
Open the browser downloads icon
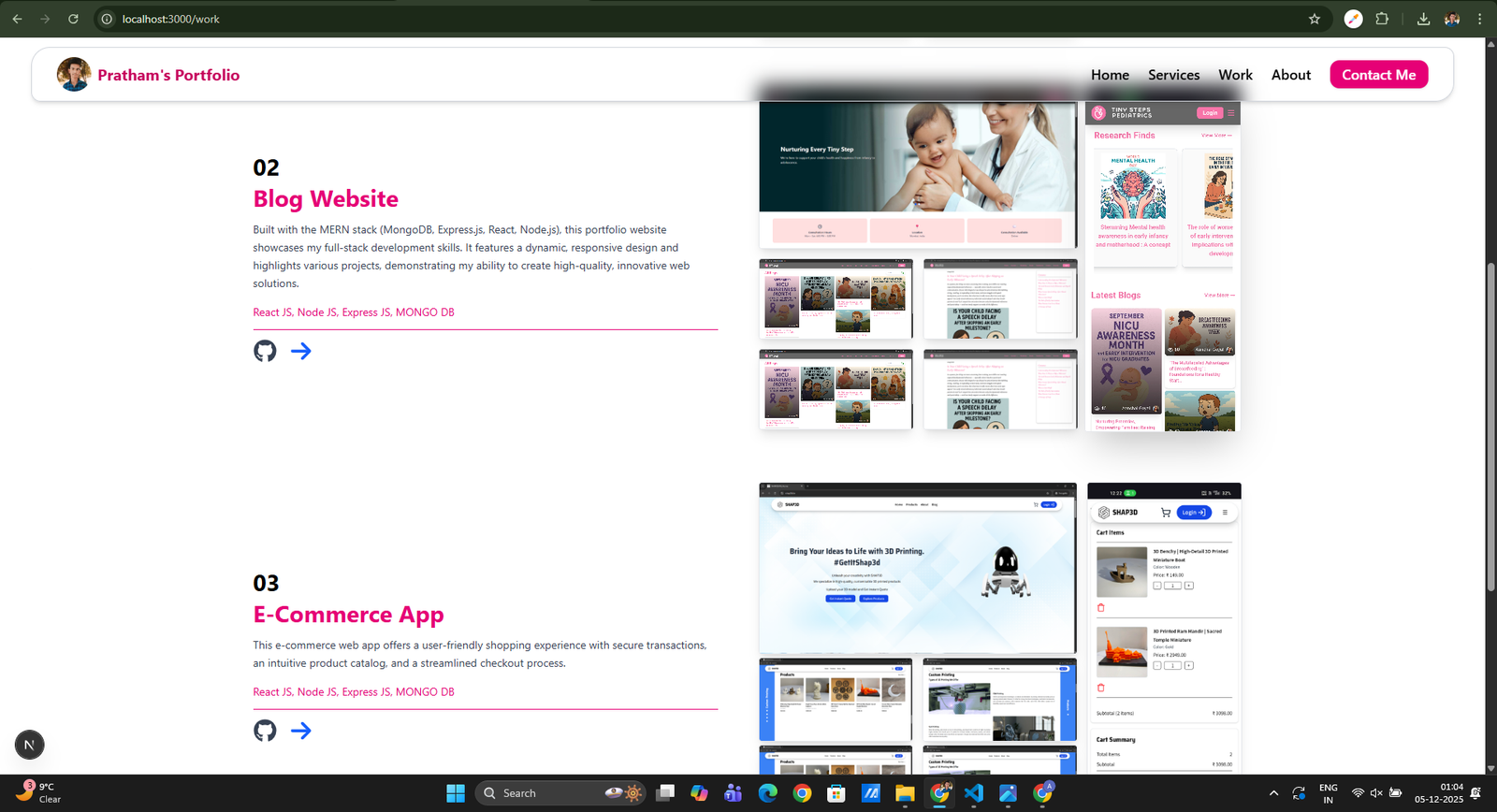pyautogui.click(x=1423, y=19)
